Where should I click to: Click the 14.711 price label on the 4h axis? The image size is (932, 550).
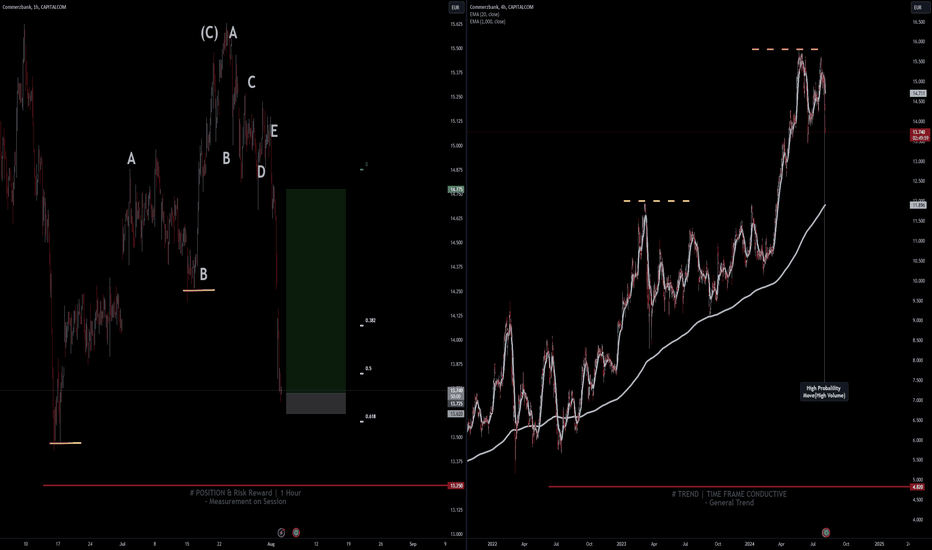[918, 93]
